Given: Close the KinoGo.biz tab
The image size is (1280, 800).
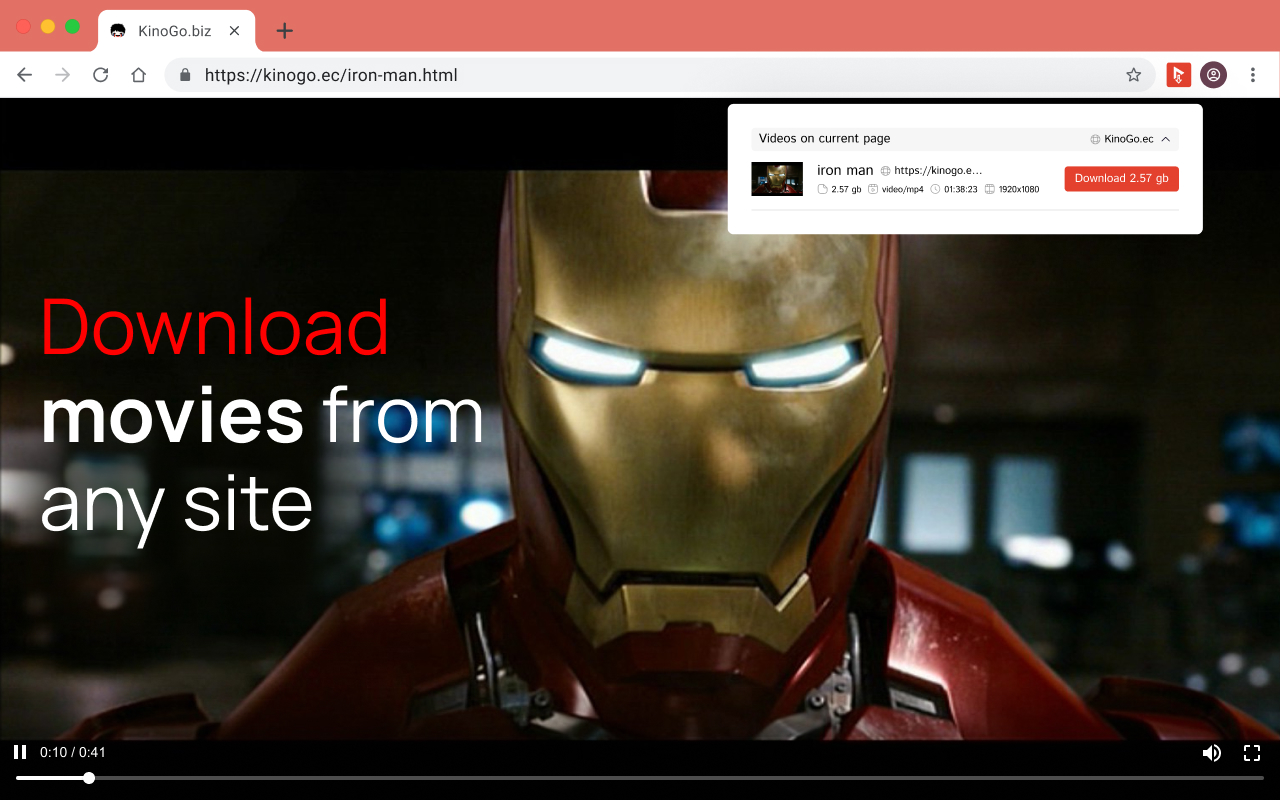Looking at the screenshot, I should tap(234, 31).
